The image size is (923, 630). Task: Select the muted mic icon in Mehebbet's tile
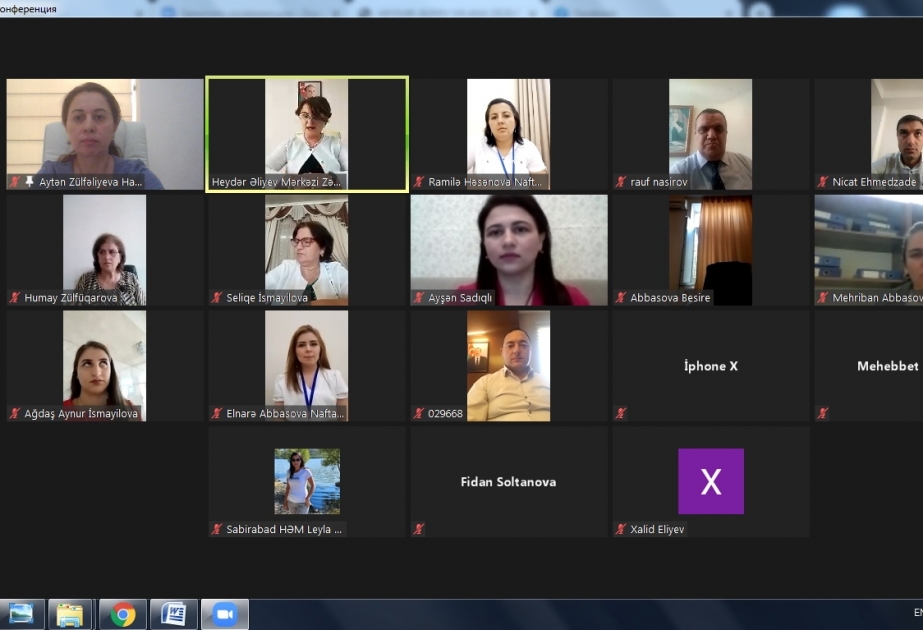point(822,413)
